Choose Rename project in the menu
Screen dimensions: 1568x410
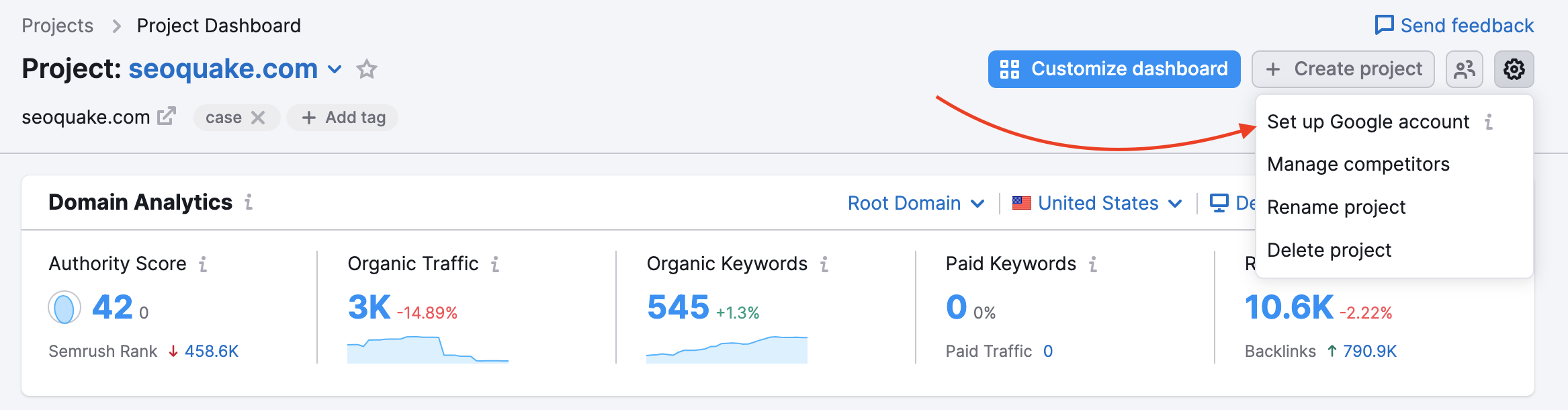point(1395,207)
